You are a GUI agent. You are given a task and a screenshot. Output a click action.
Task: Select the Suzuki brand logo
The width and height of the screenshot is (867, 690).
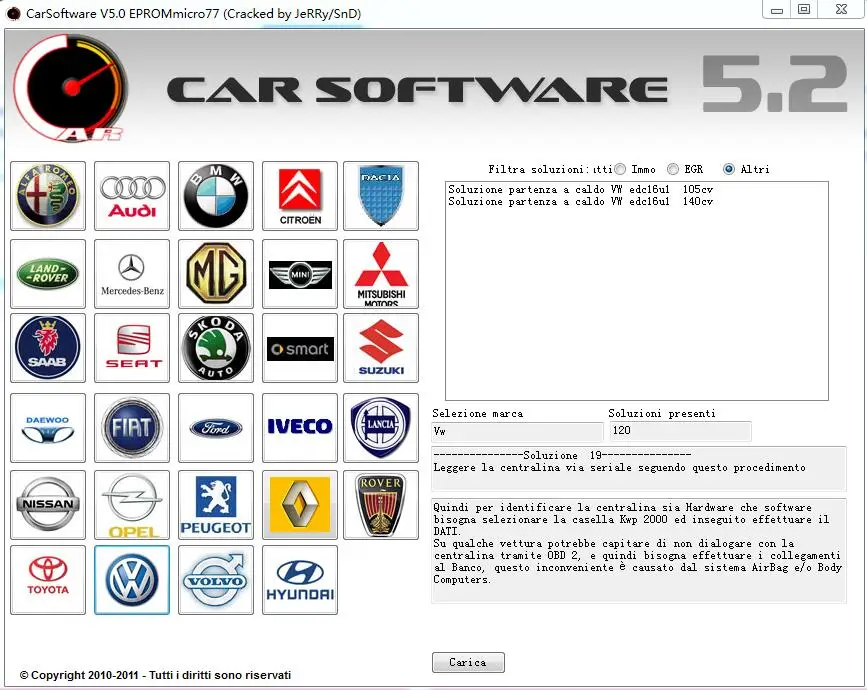tap(381, 348)
